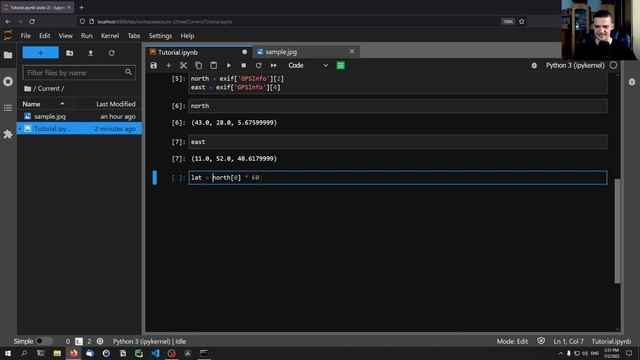Click the [7] output tuple (11.0, 52.0, 48.6179999)
Screen dimensions: 640x360
click(x=234, y=158)
